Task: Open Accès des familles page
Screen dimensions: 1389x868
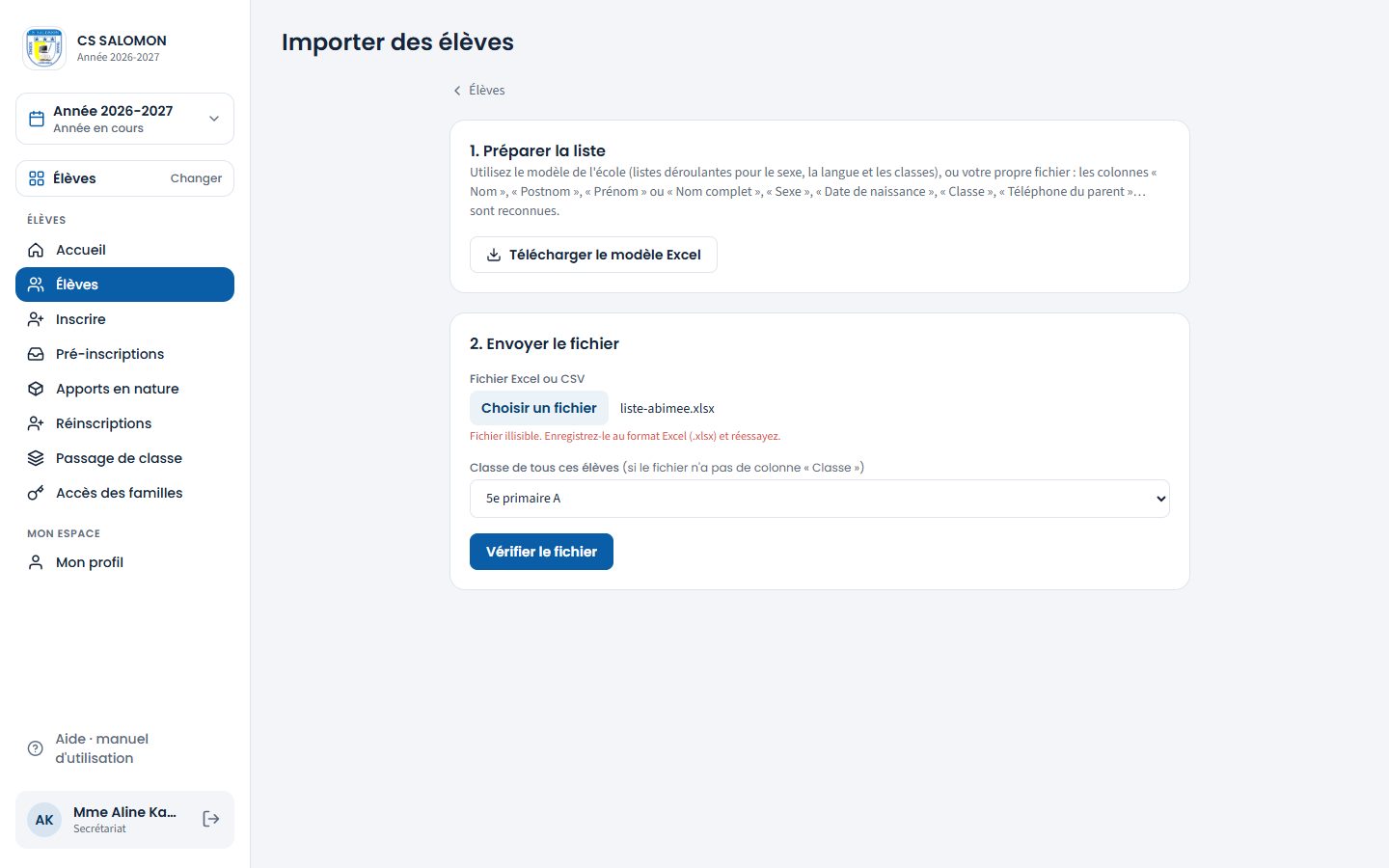Action: point(124,493)
